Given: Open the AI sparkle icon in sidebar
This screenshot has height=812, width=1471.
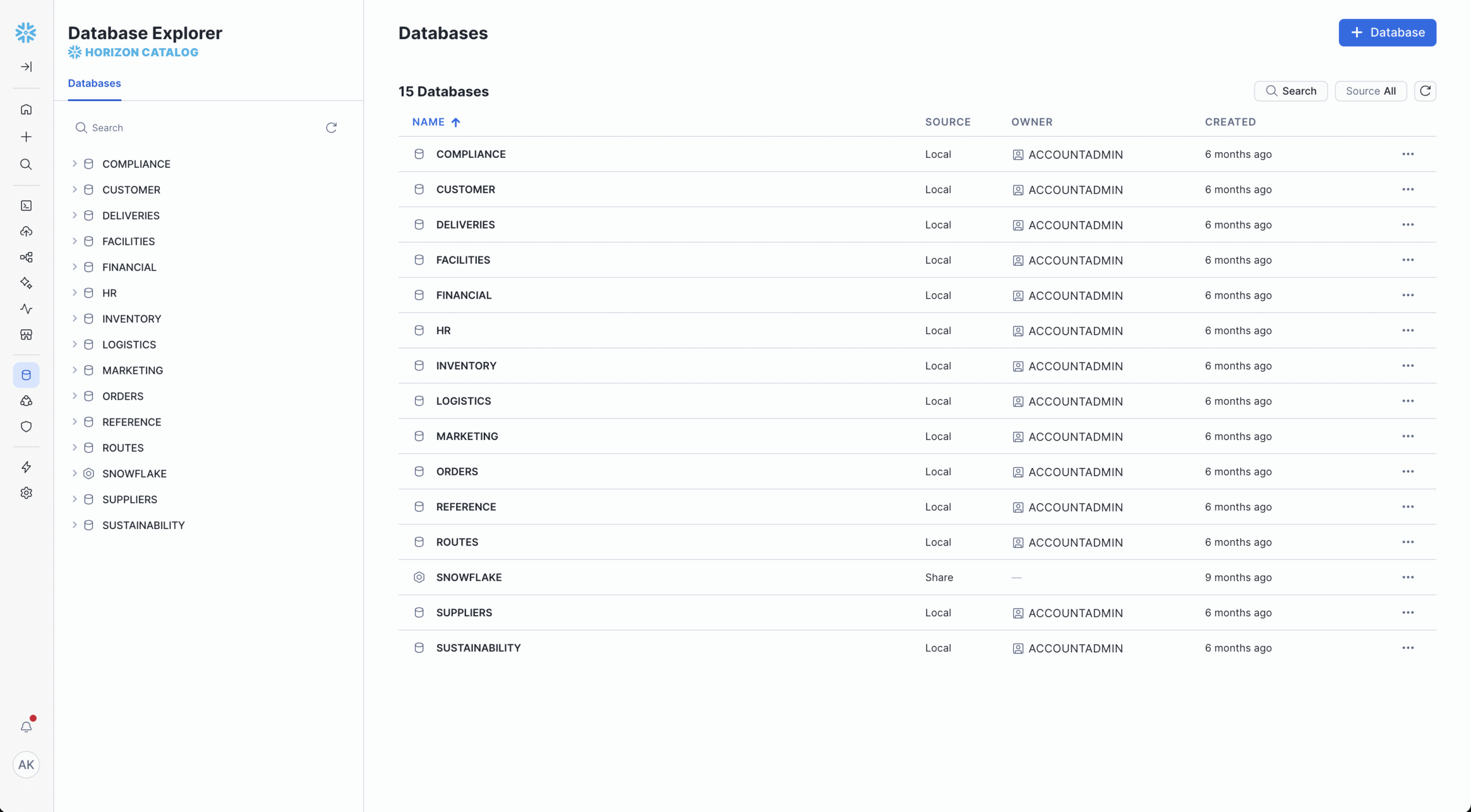Looking at the screenshot, I should click(26, 283).
